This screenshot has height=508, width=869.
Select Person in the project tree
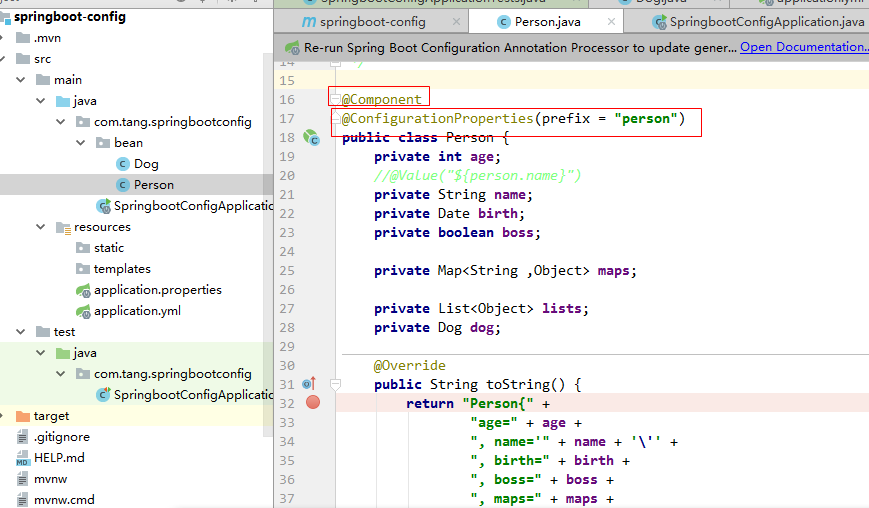pos(154,185)
